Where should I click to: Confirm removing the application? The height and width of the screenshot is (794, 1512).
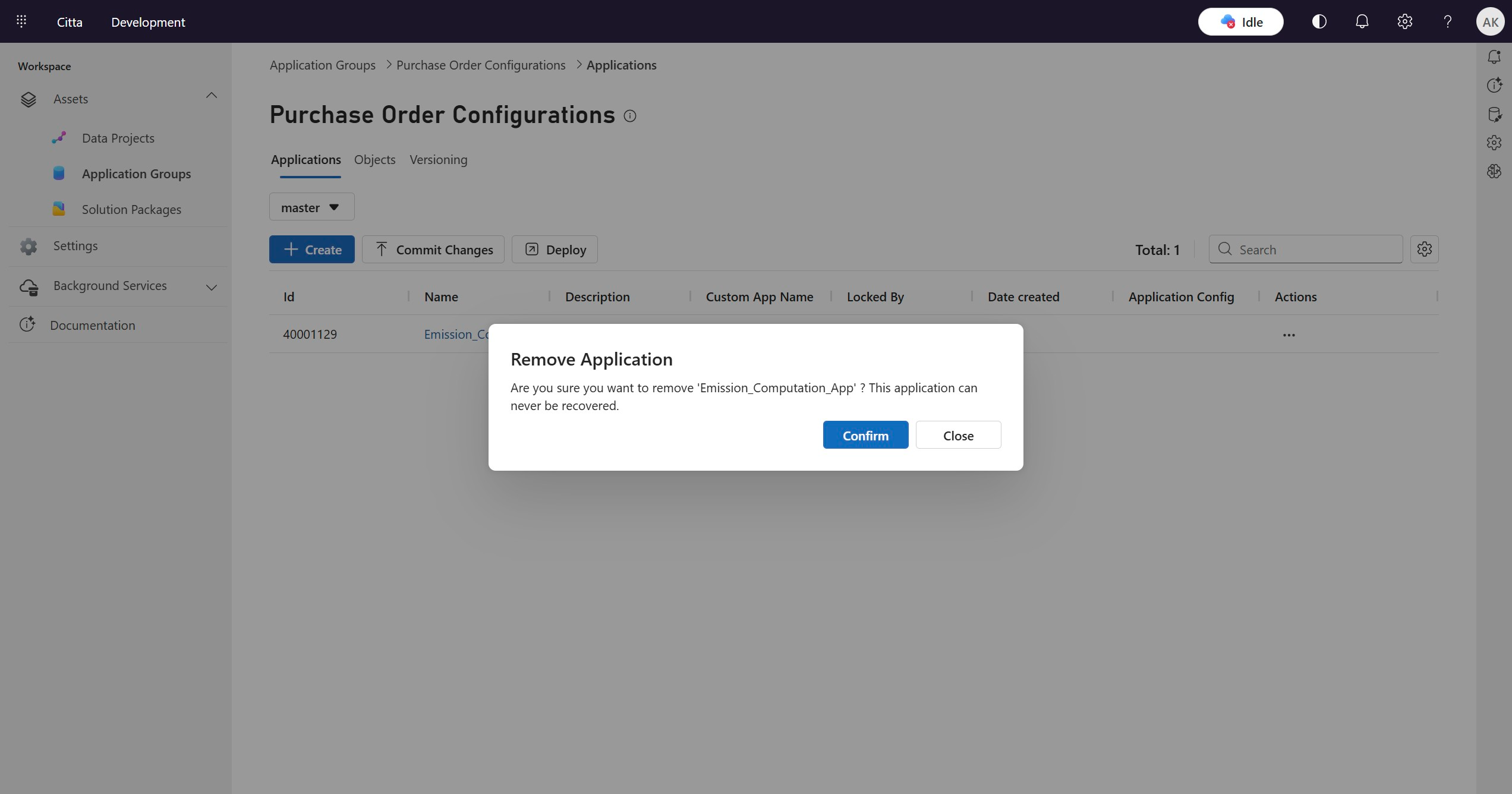(x=865, y=435)
